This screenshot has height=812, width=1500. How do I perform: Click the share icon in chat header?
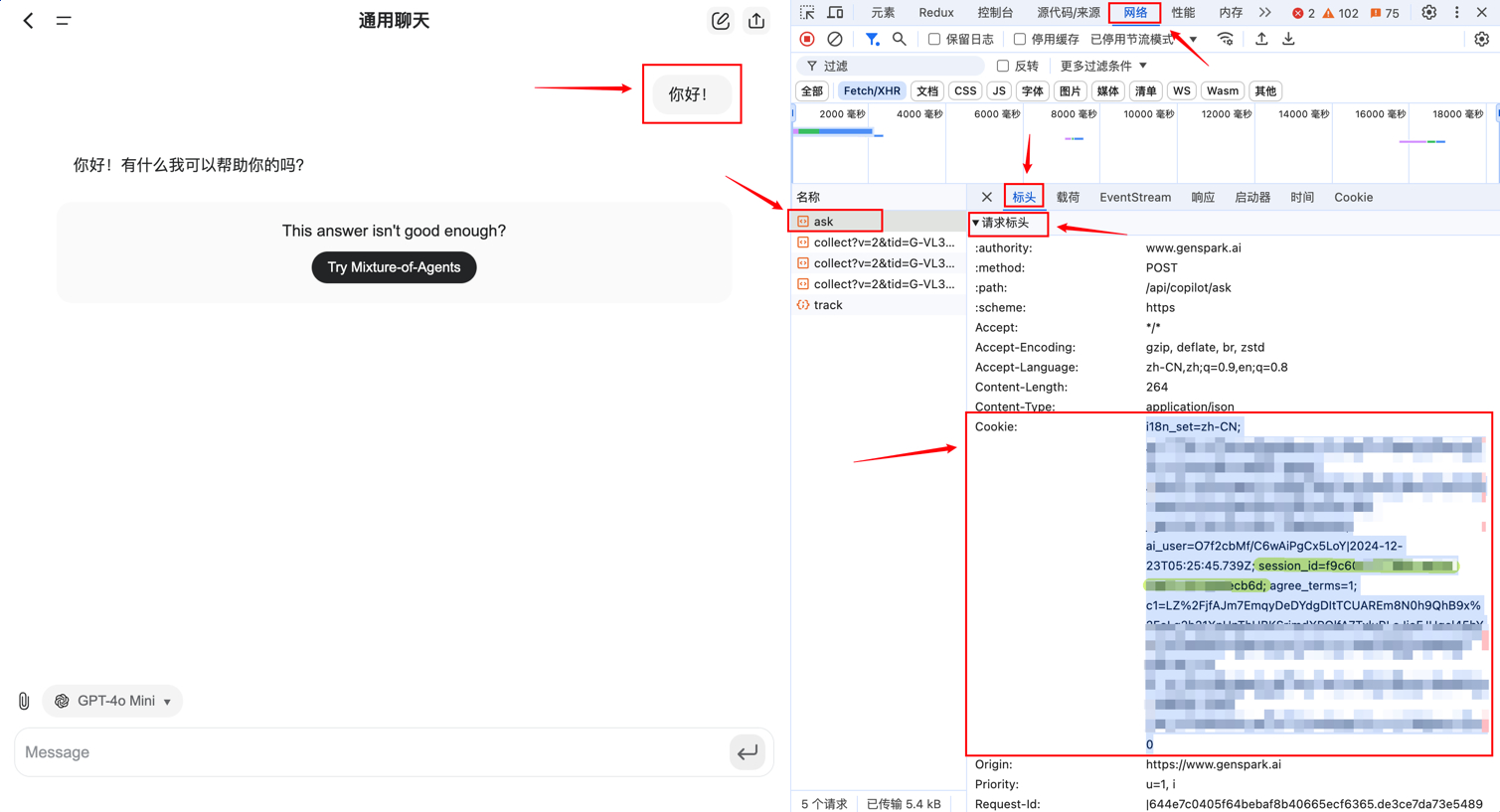(x=756, y=20)
